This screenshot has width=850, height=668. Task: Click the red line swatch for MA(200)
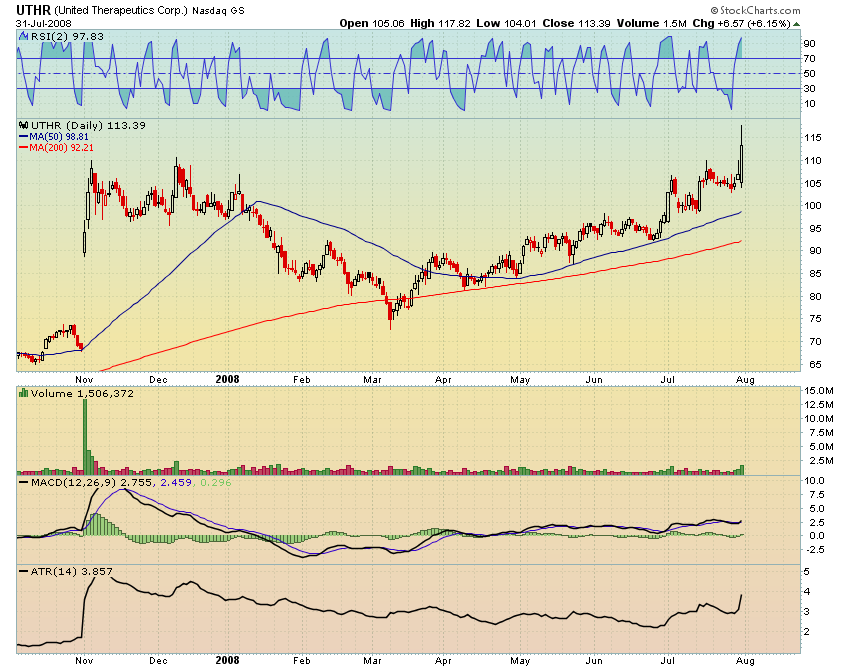(x=23, y=147)
